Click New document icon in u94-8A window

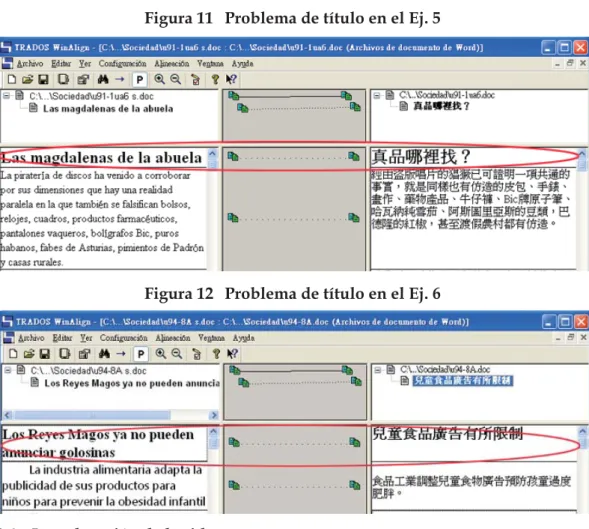13,354
